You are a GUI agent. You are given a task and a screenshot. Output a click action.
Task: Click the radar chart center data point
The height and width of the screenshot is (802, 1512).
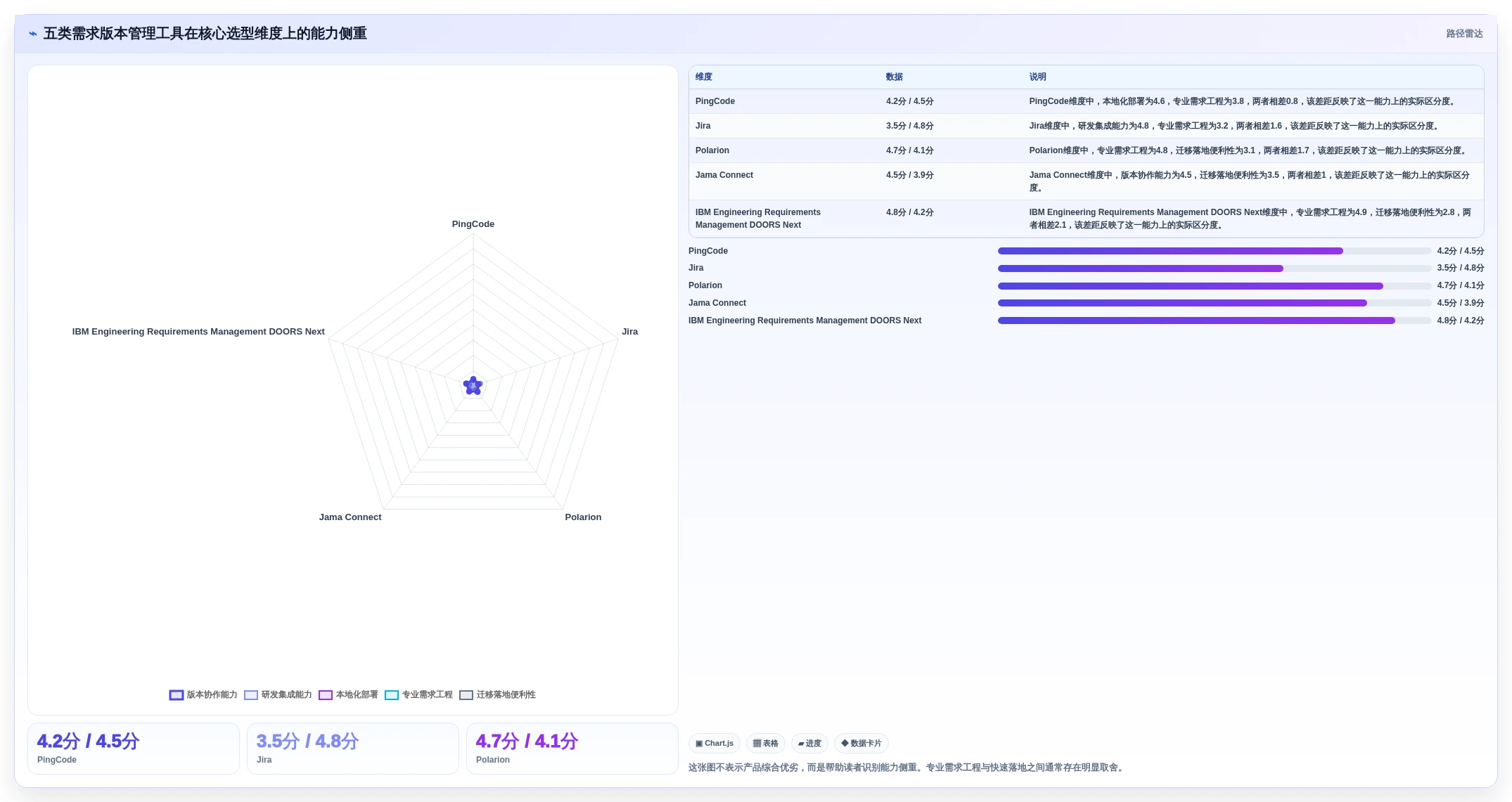pos(473,385)
